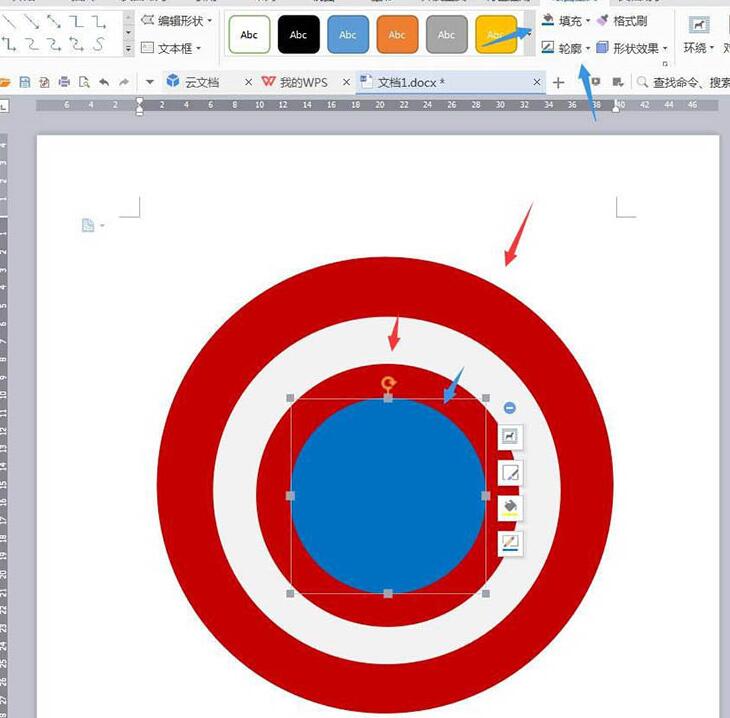Click the print icon in quick access toolbar
Image resolution: width=730 pixels, height=718 pixels.
tap(63, 82)
